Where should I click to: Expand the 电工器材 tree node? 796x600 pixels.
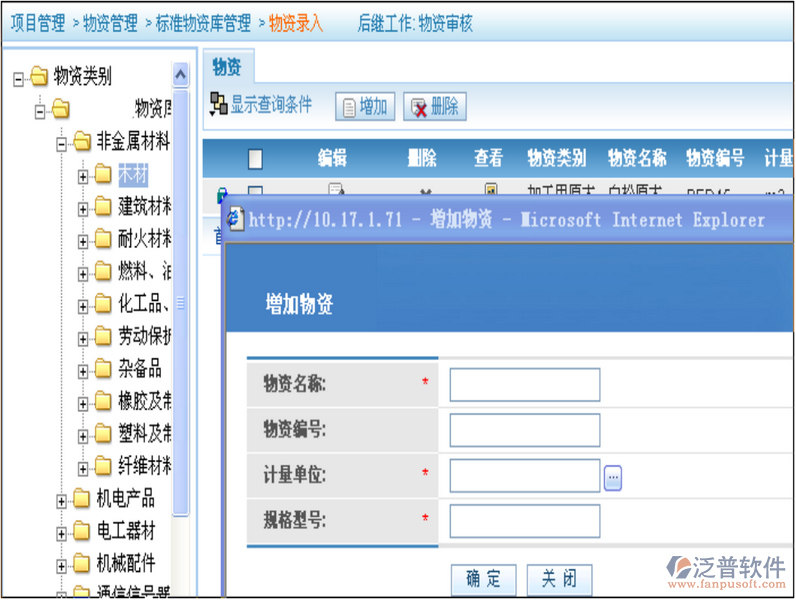[x=61, y=531]
